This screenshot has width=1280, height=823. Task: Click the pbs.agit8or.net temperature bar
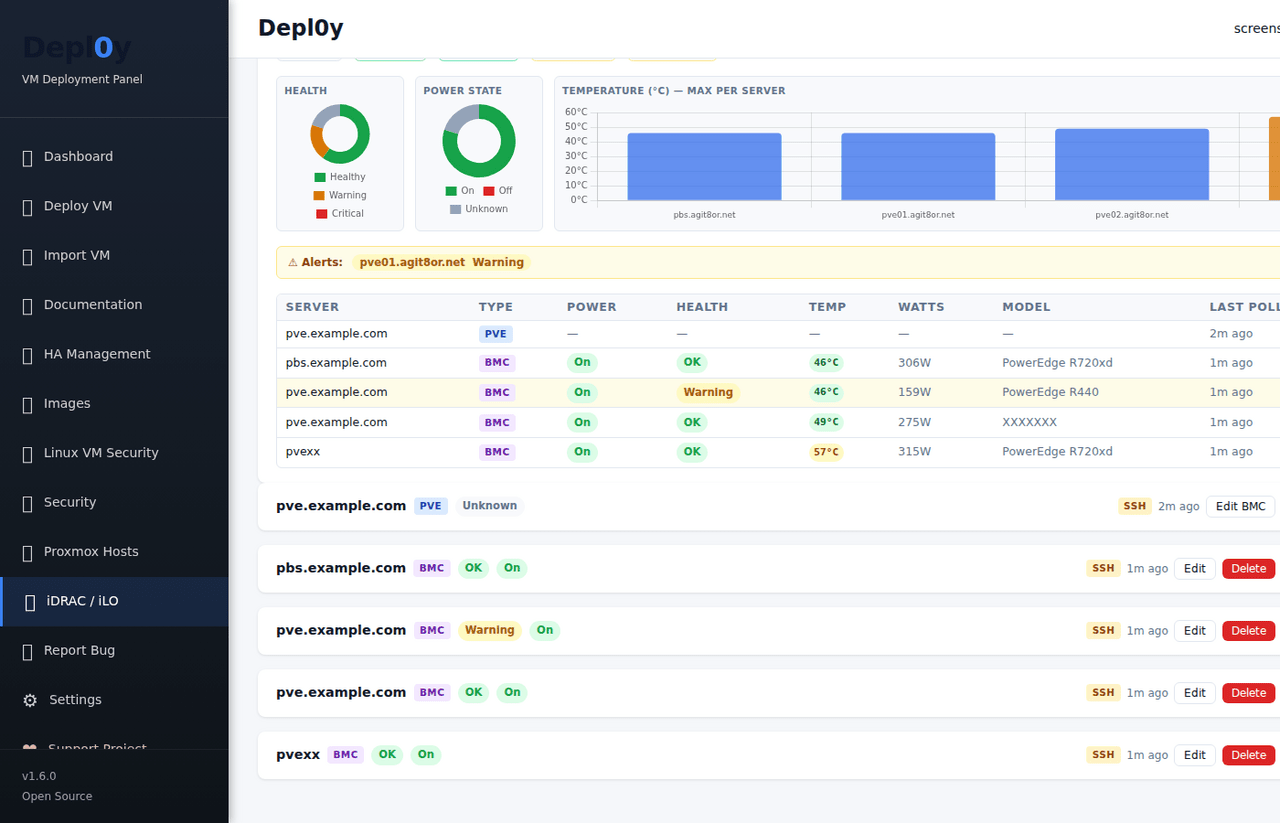click(704, 167)
